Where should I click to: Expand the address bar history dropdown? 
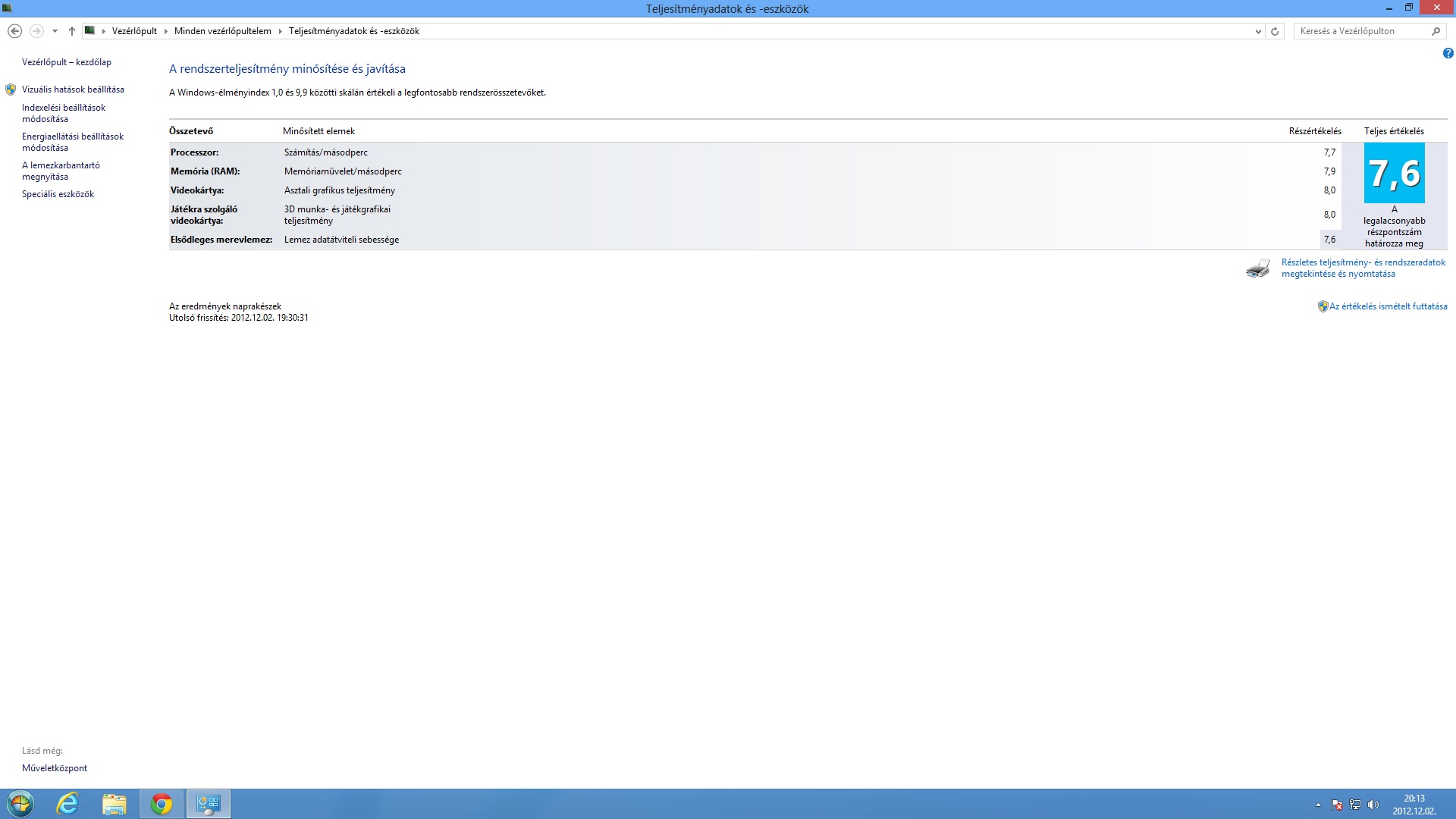(x=1258, y=31)
